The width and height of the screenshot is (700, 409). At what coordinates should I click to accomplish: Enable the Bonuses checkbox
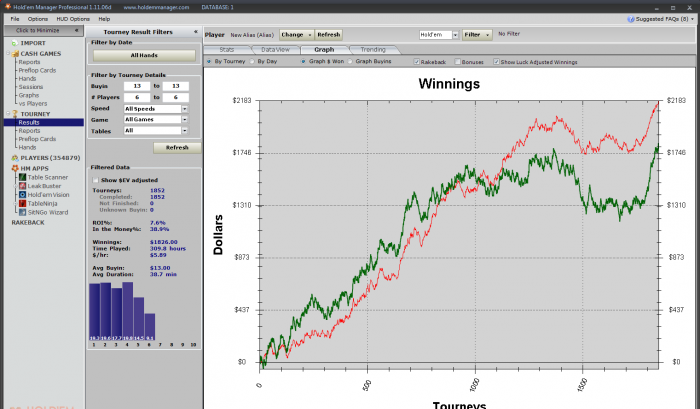click(457, 62)
